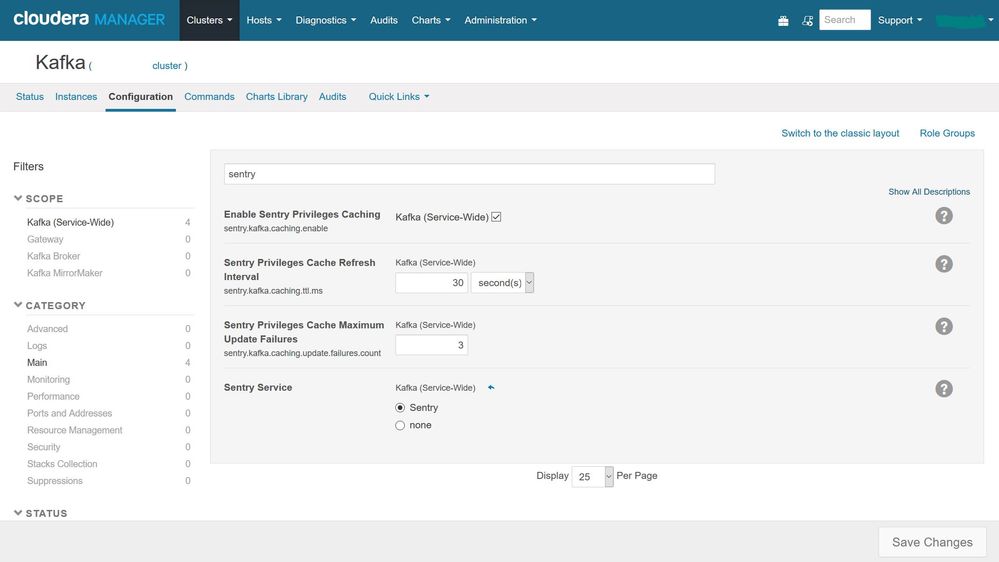Open the Charts menu
The height and width of the screenshot is (562, 999).
coord(431,20)
